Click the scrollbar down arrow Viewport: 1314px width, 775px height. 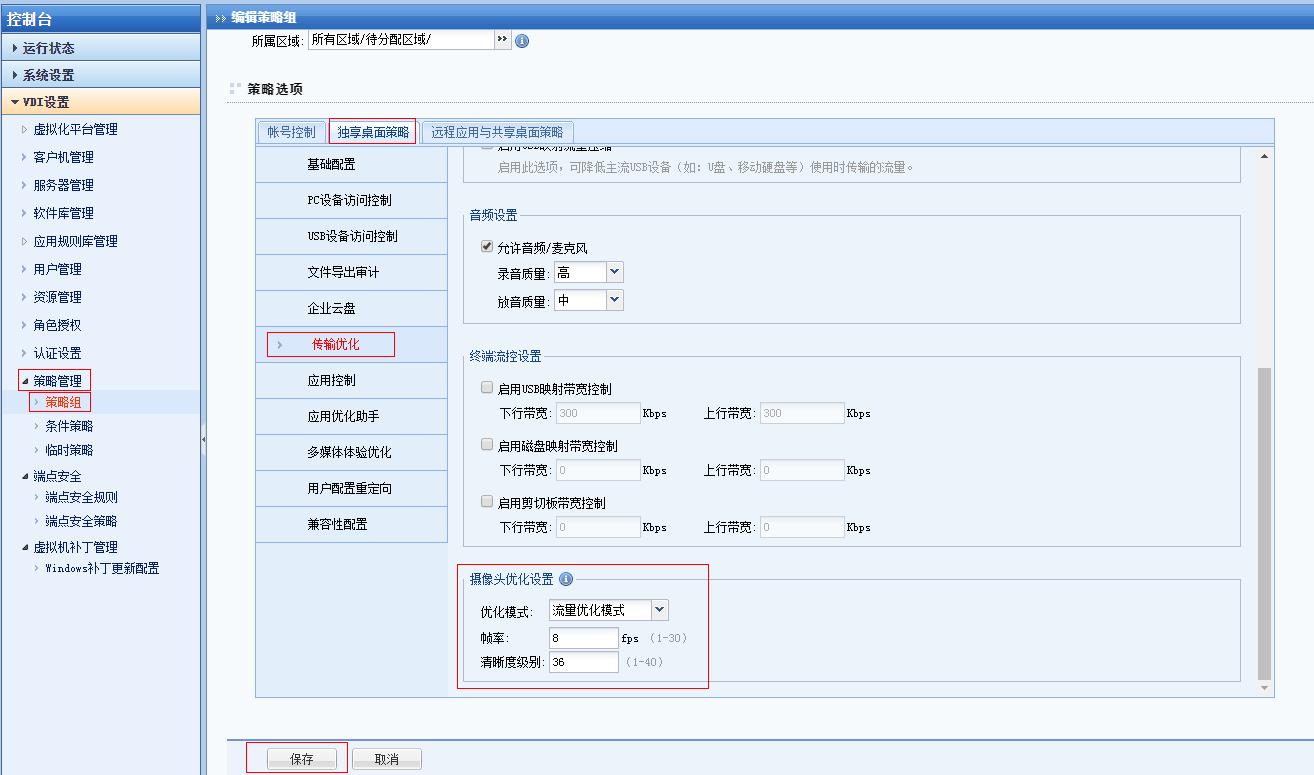point(1264,688)
